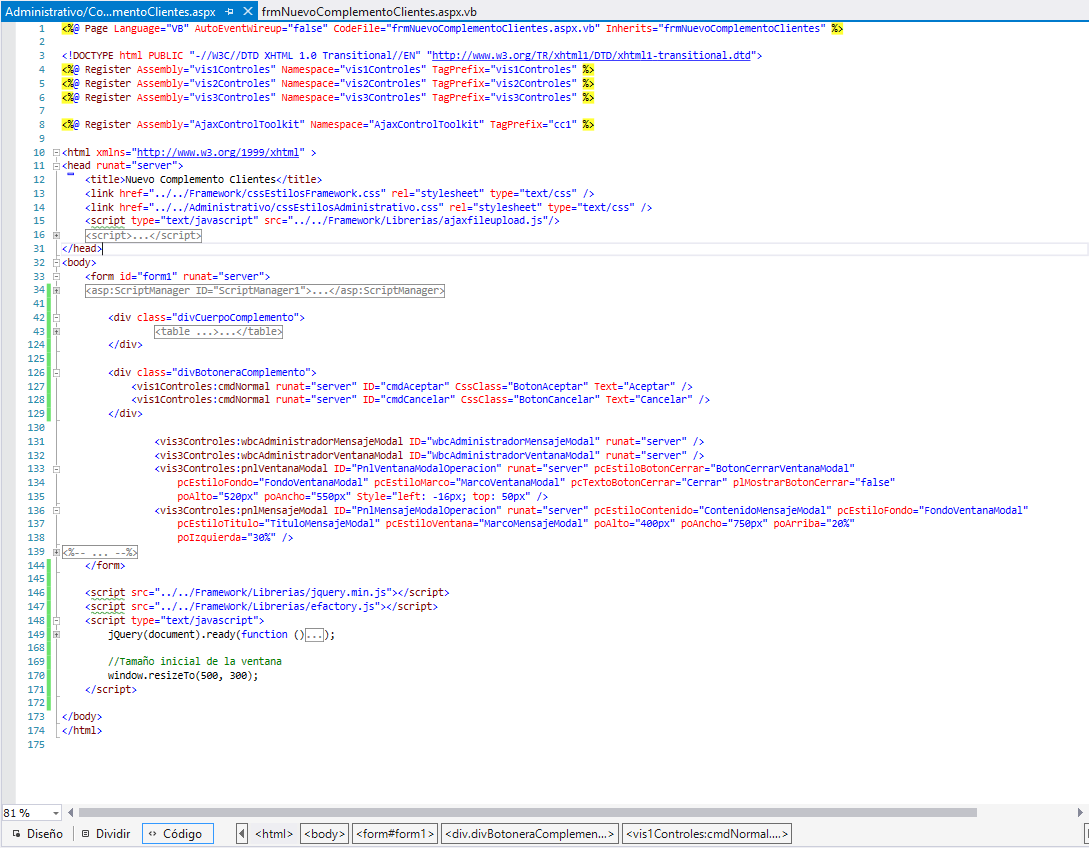Click the Dividir split view button
The height and width of the screenshot is (848, 1089).
click(x=105, y=833)
